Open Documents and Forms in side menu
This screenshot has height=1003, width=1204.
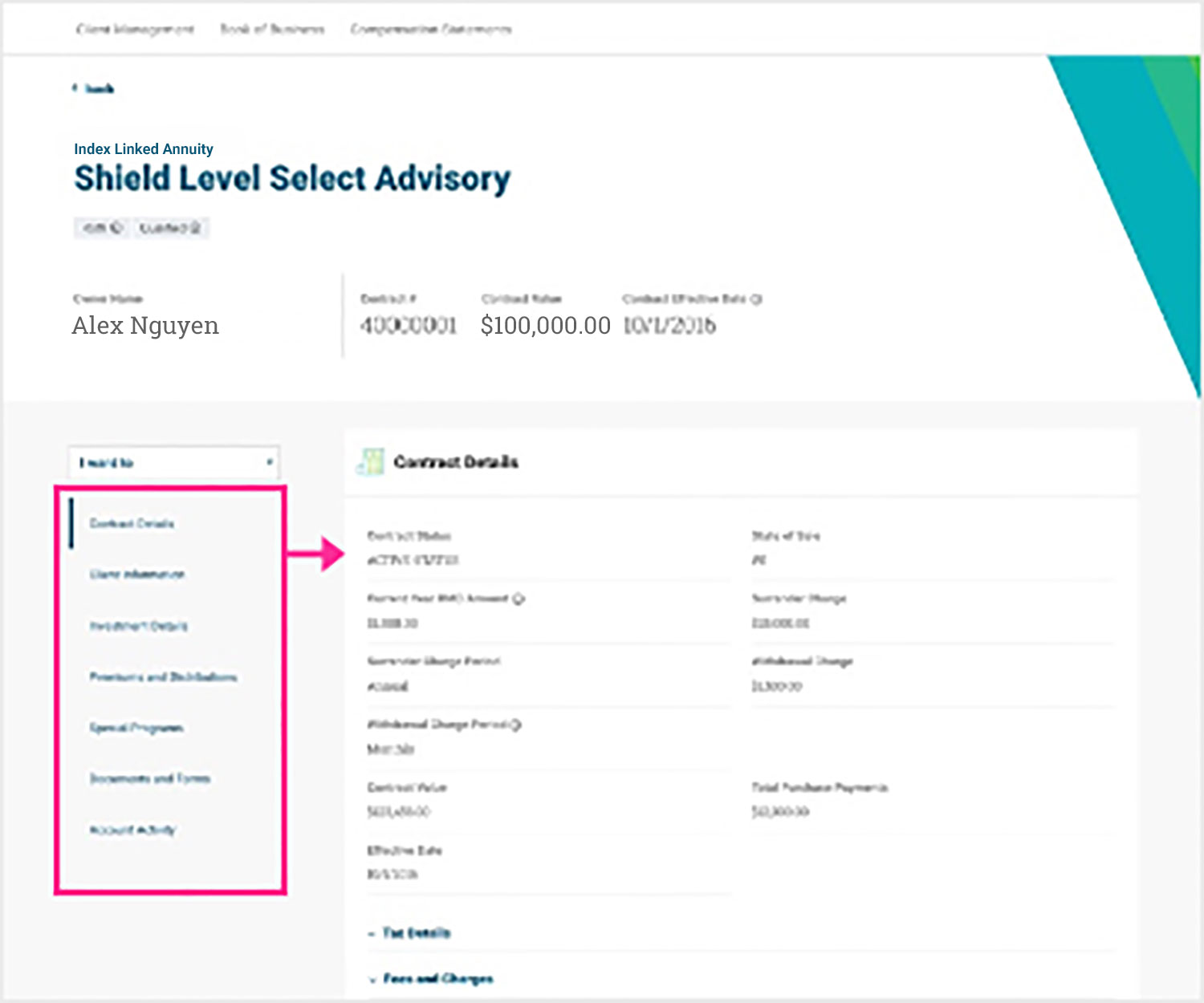150,778
